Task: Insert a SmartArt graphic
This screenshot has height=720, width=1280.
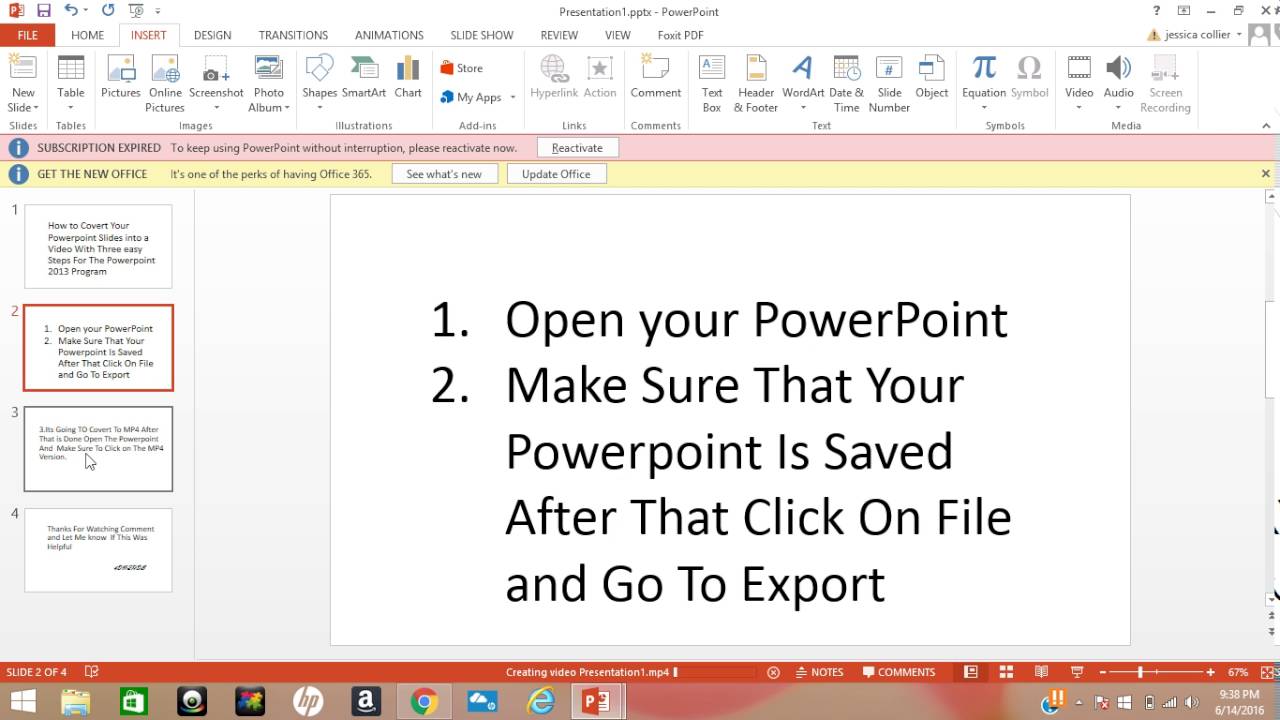Action: click(x=364, y=78)
